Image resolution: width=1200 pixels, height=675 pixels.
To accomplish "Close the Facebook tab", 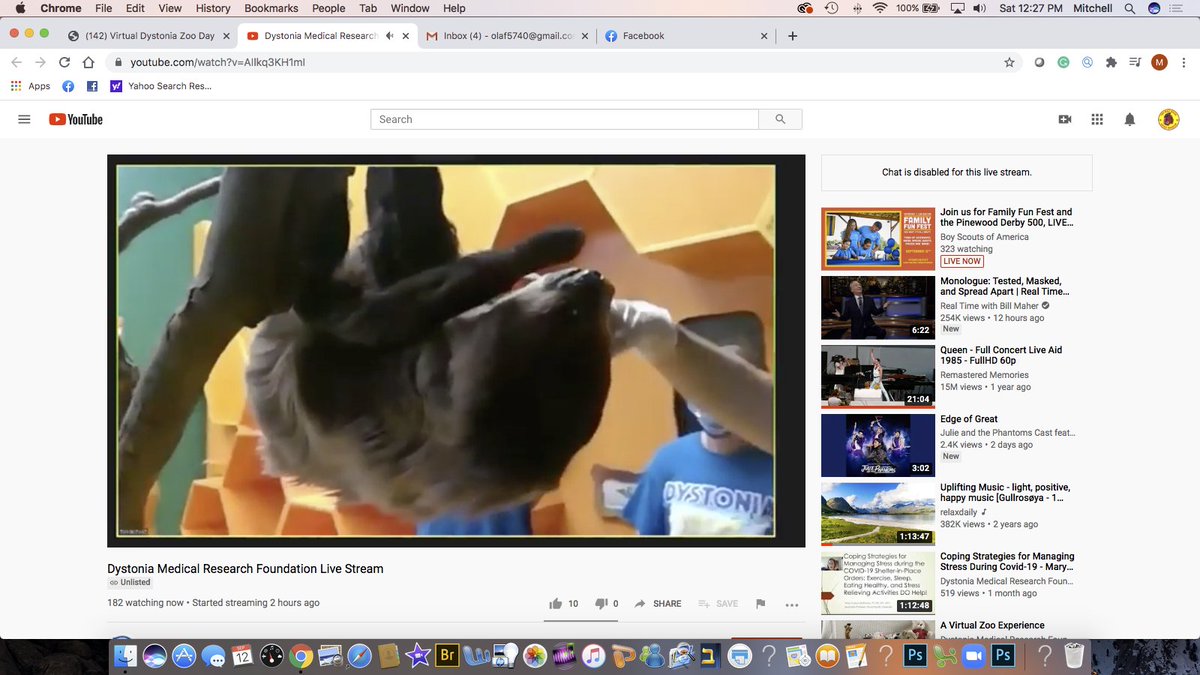I will pos(764,36).
